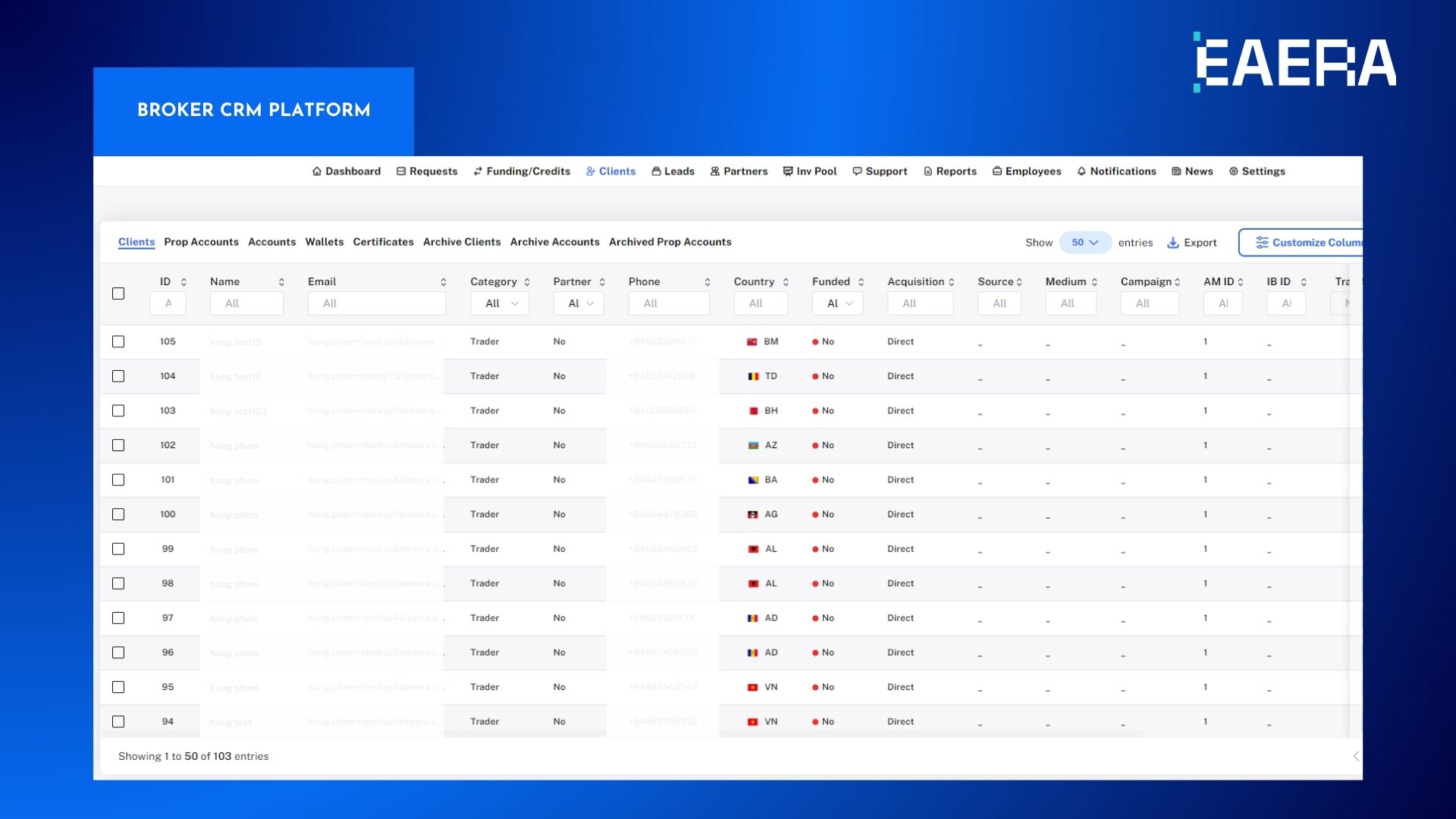
Task: Click the Export button label
Action: pos(1200,243)
